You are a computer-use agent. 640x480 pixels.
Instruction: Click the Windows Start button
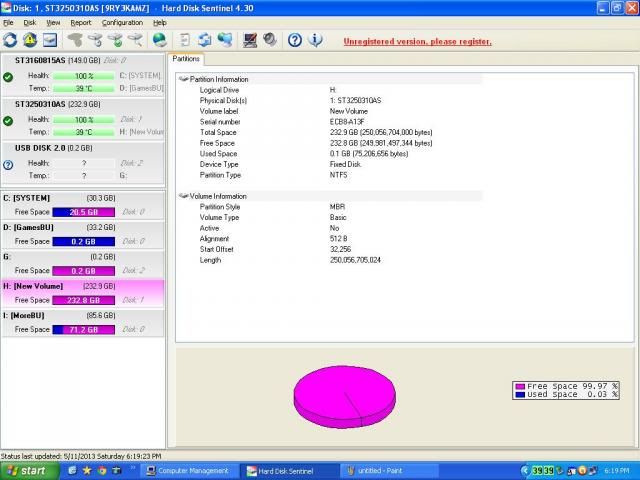(26, 470)
